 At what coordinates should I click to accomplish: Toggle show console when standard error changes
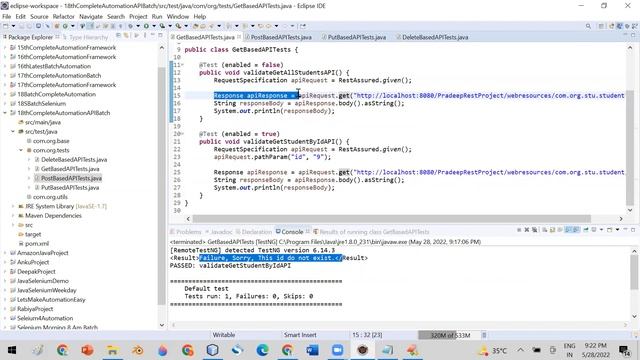click(576, 230)
